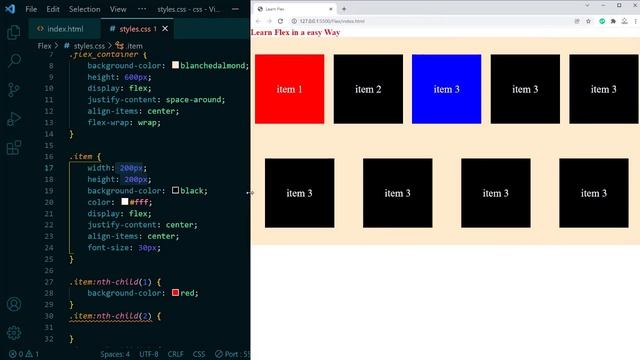Click the VS Code logo icon
Image resolution: width=640 pixels, height=360 pixels.
(10, 9)
